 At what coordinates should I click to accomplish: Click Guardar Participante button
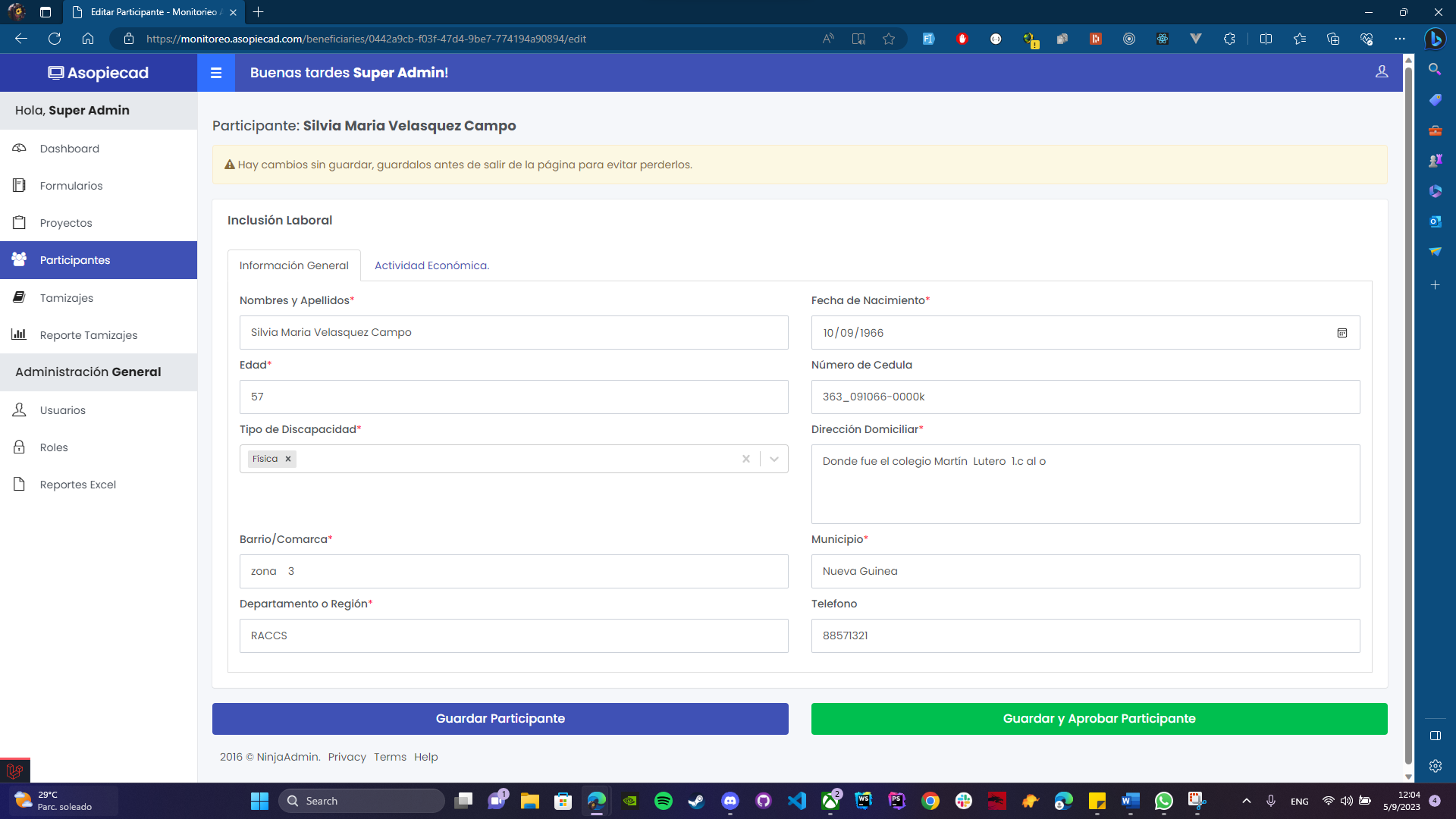pyautogui.click(x=500, y=718)
